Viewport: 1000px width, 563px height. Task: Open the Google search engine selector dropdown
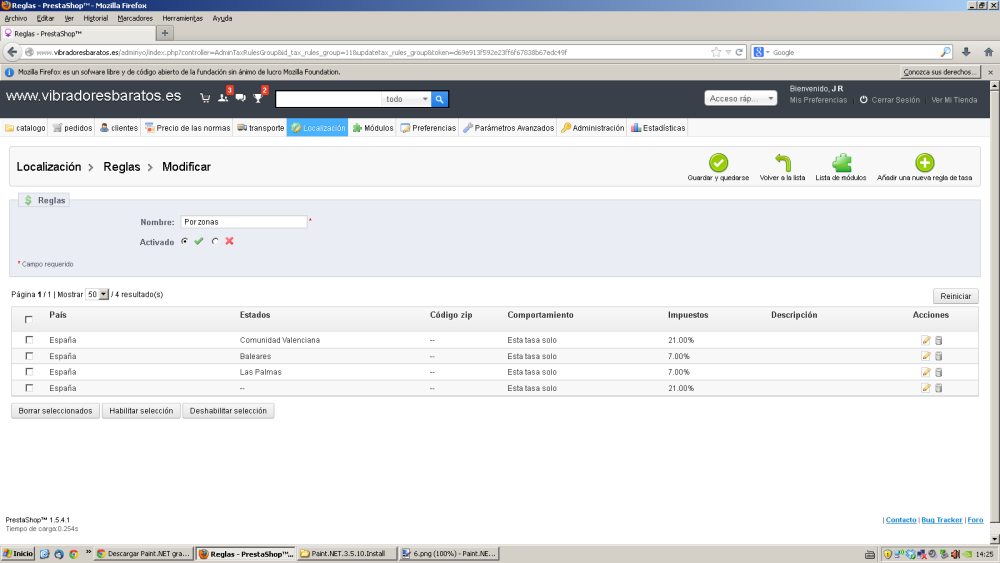point(762,52)
